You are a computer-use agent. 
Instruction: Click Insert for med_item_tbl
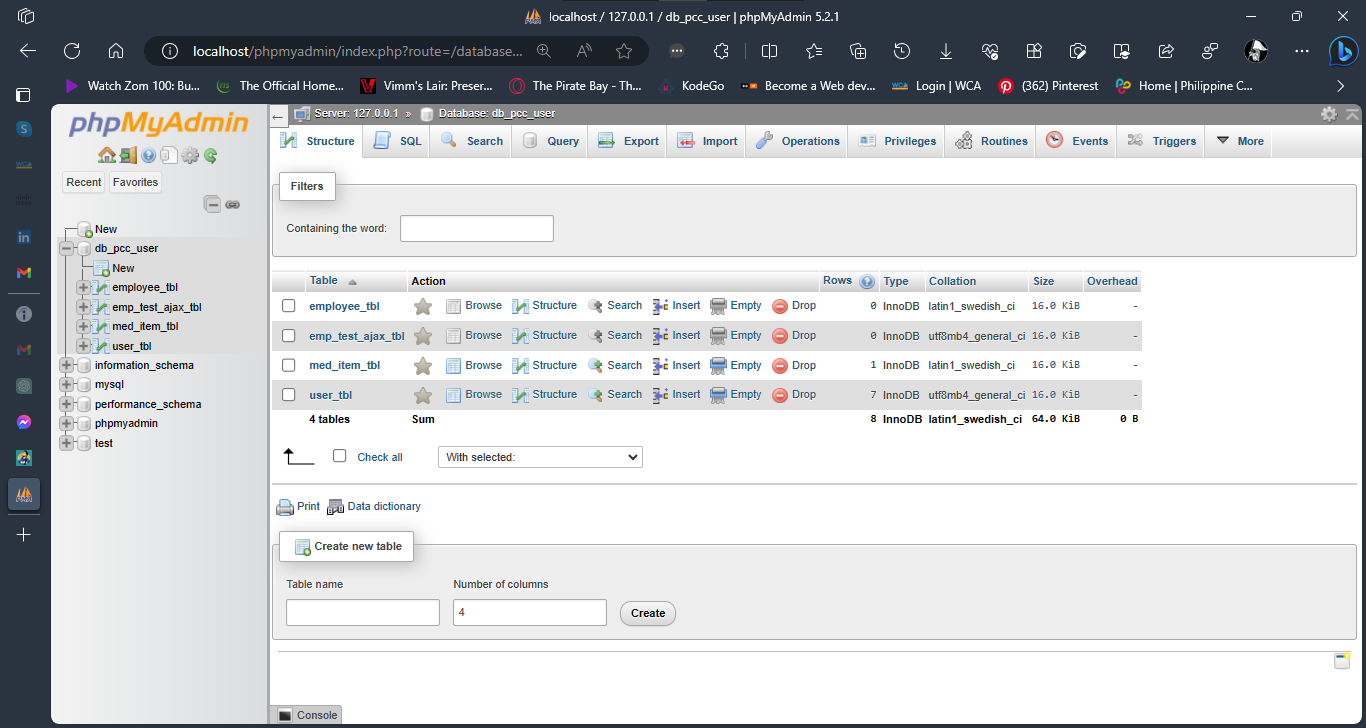point(677,365)
